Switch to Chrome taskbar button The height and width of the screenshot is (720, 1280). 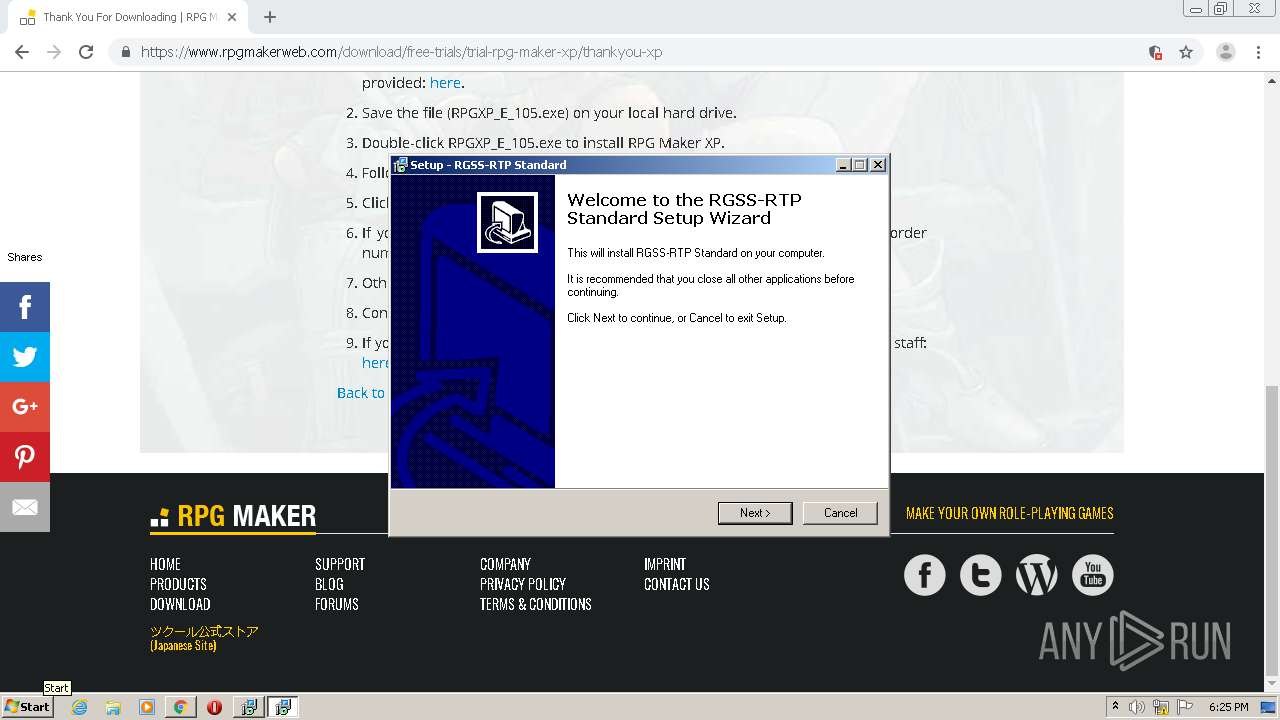[x=180, y=707]
